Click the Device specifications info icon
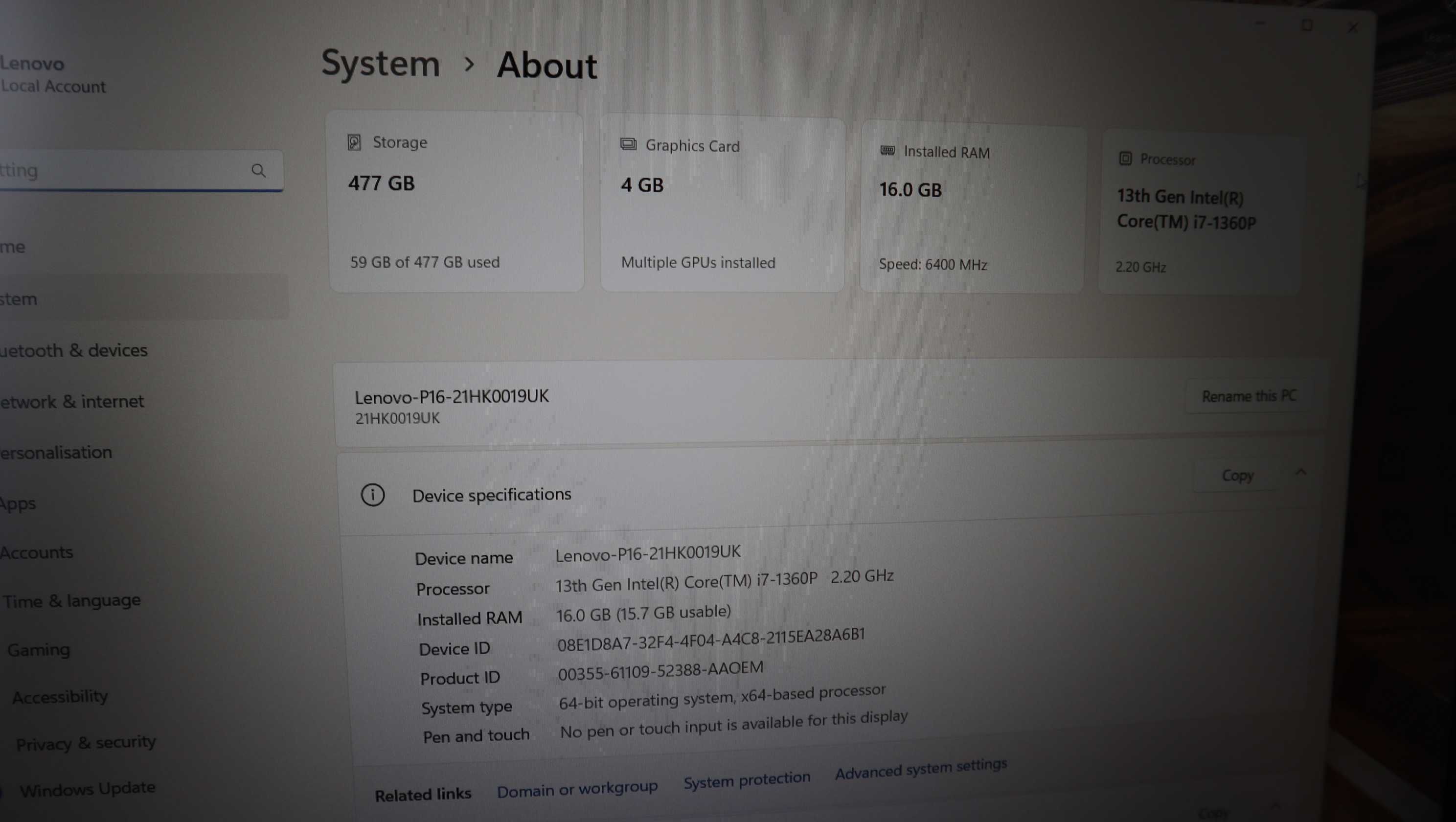 pos(372,495)
